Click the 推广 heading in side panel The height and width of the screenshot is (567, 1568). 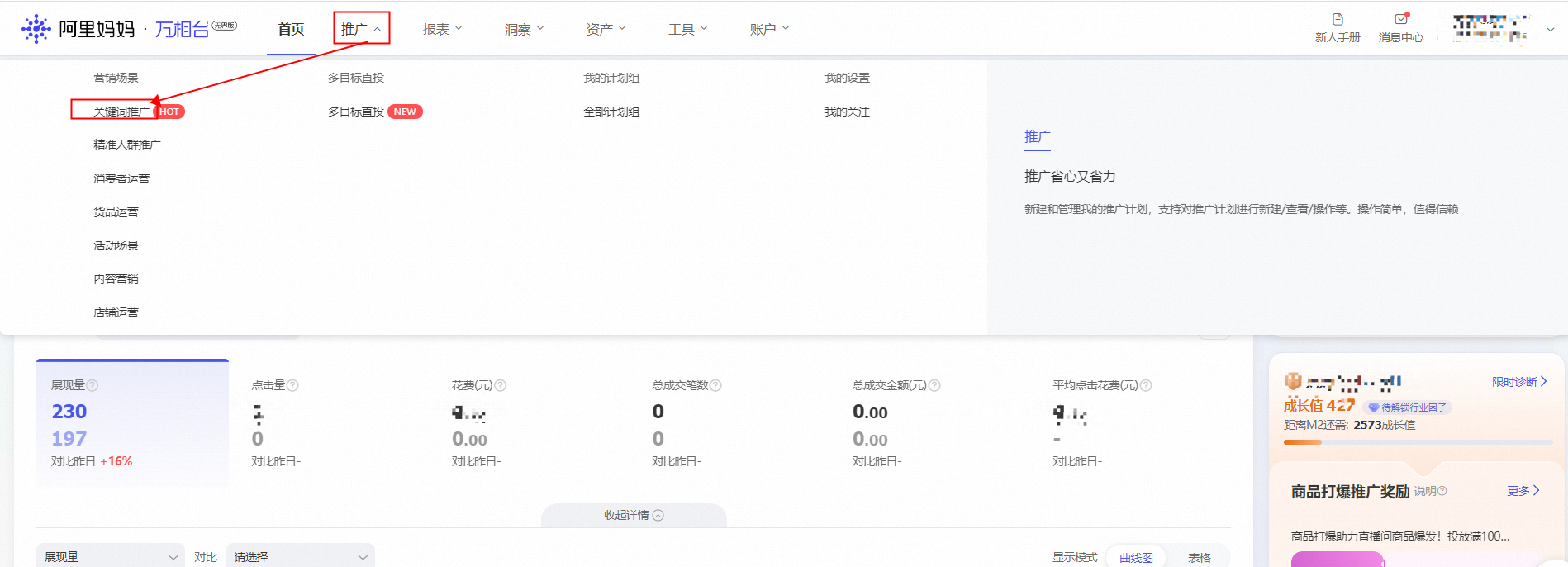click(1037, 137)
